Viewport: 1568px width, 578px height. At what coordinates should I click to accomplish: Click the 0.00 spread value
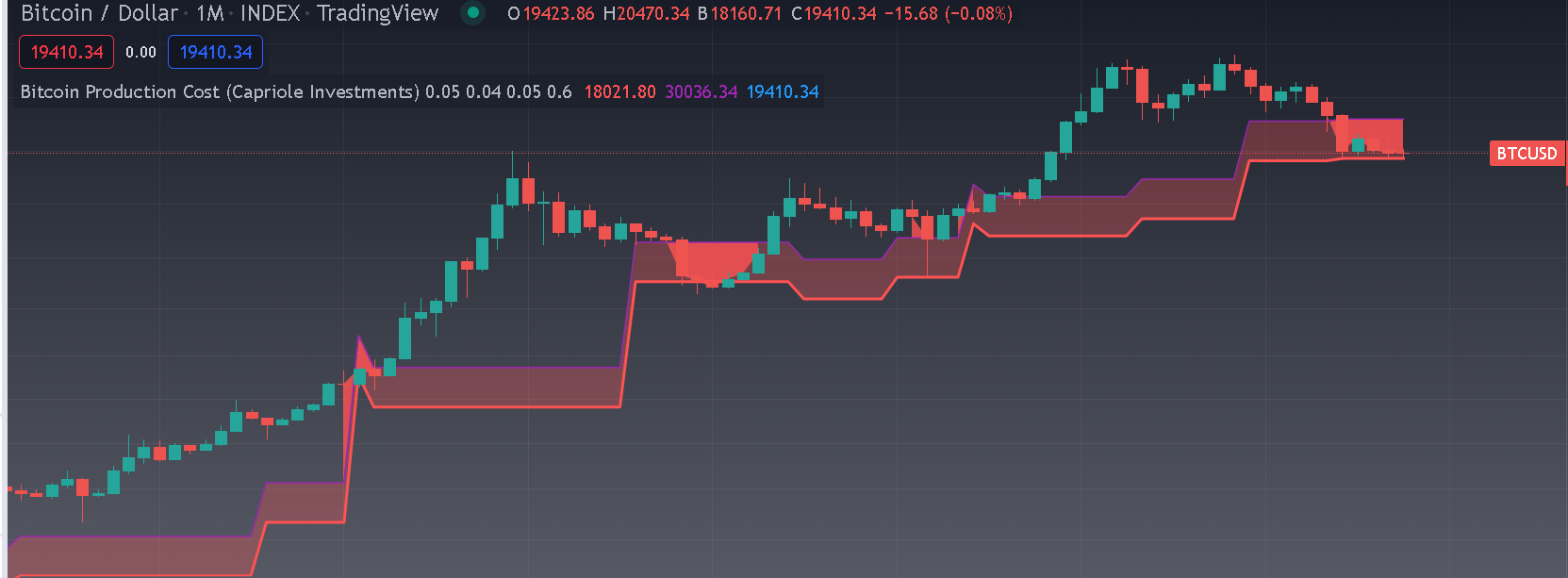pyautogui.click(x=140, y=53)
